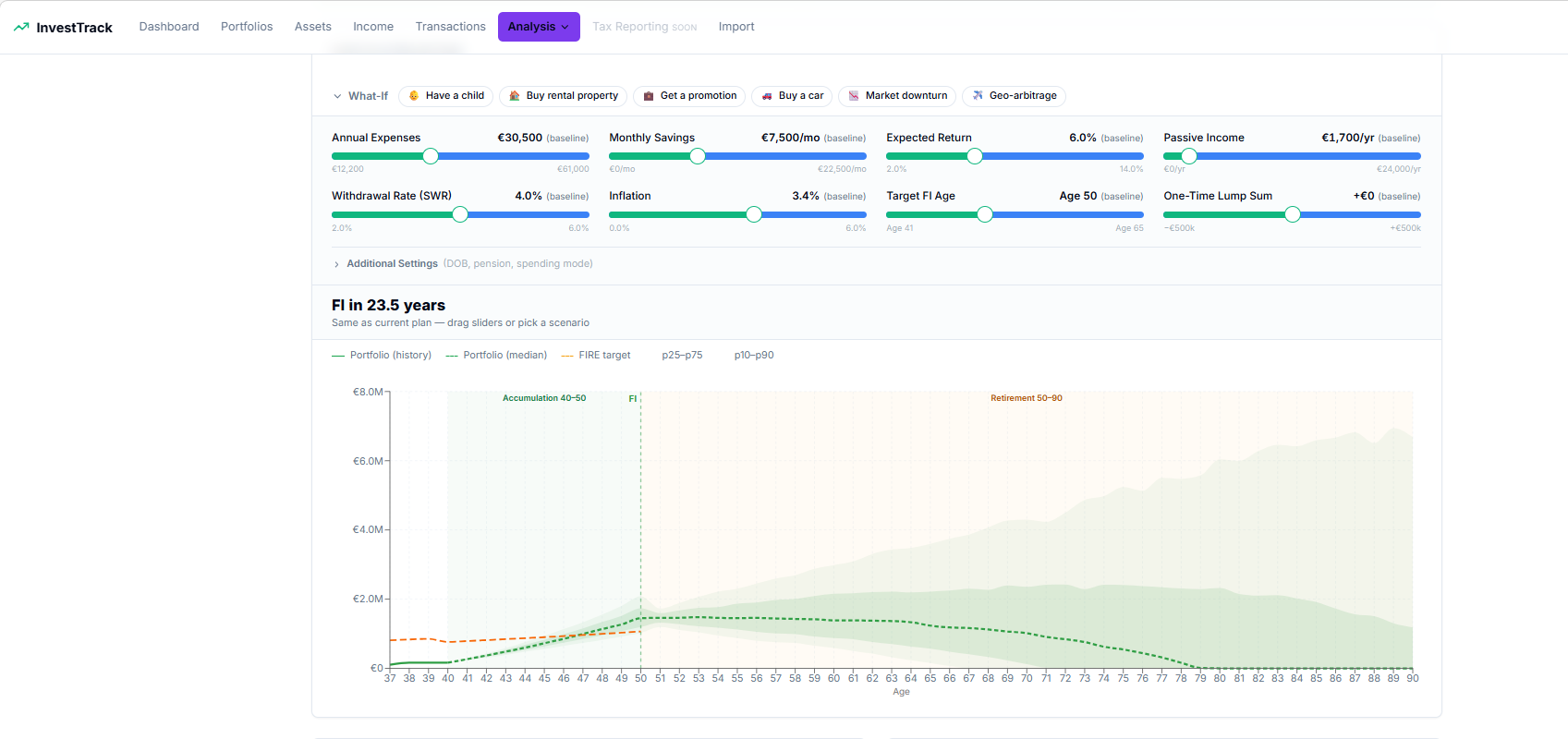Screen dimensions: 1568x739
Task: Click the house icon on Buy rental property
Action: [515, 96]
